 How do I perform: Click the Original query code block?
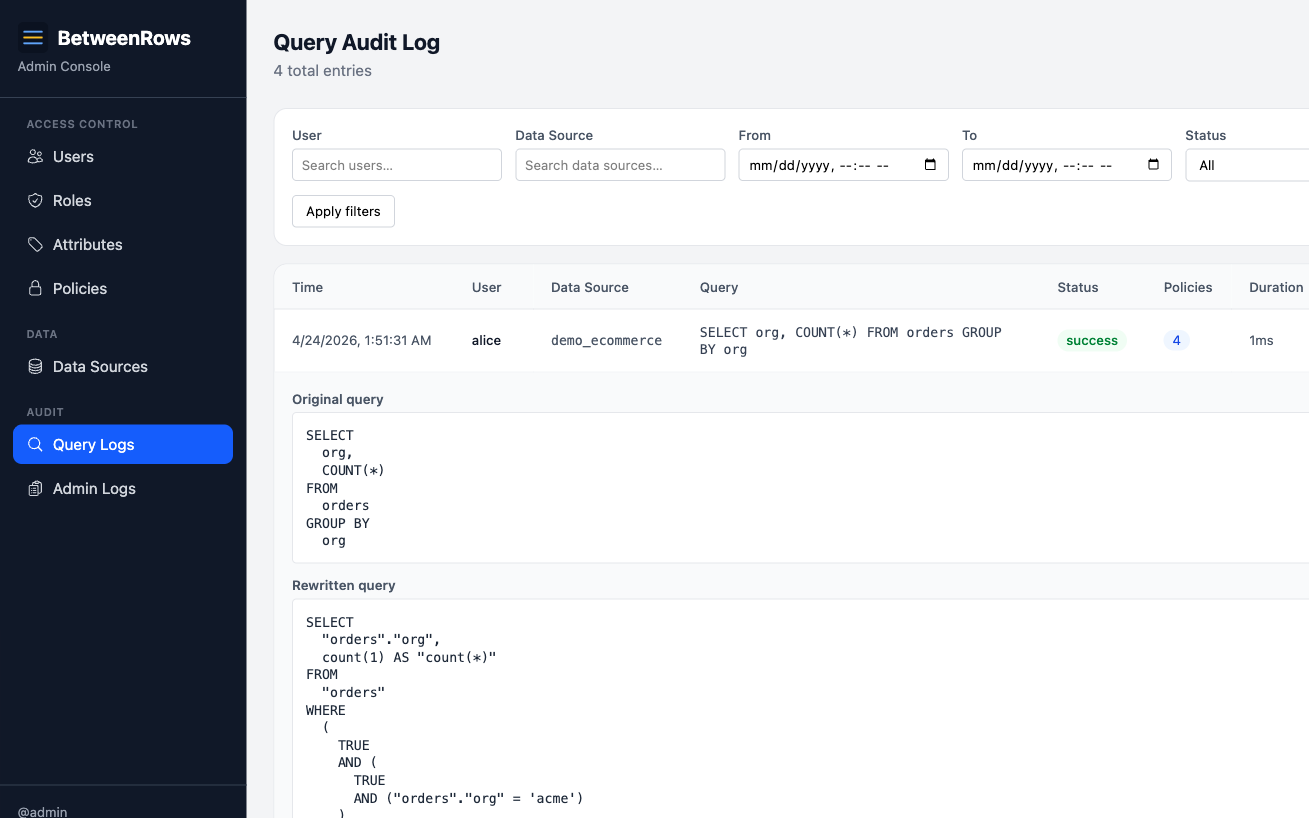pyautogui.click(x=800, y=488)
